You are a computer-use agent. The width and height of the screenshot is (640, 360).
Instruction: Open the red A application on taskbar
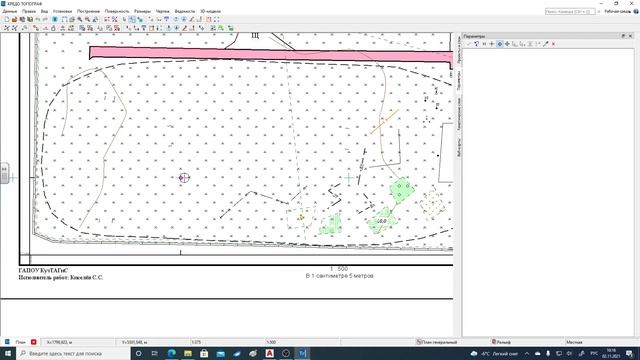269,353
